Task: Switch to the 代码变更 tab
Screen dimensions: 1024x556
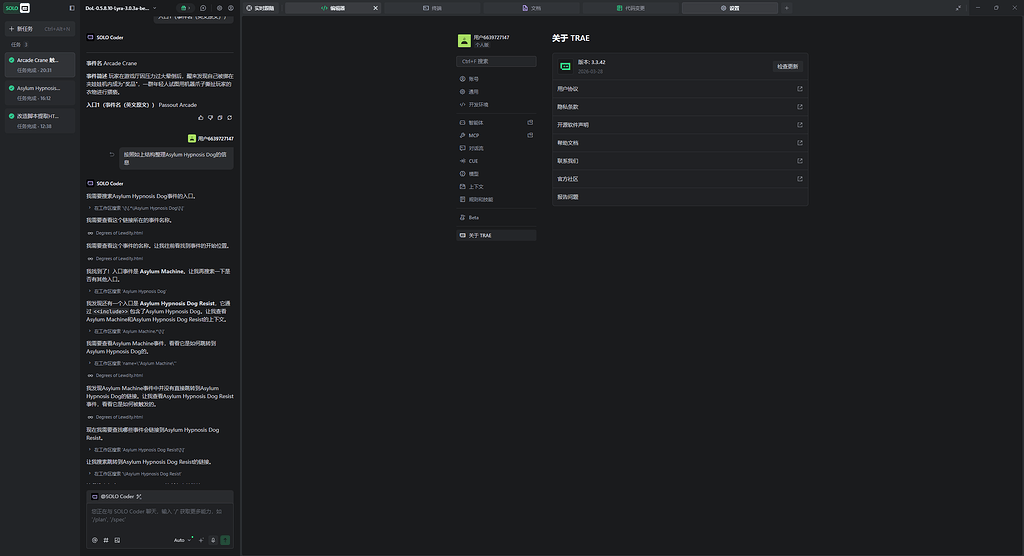Action: click(x=631, y=8)
